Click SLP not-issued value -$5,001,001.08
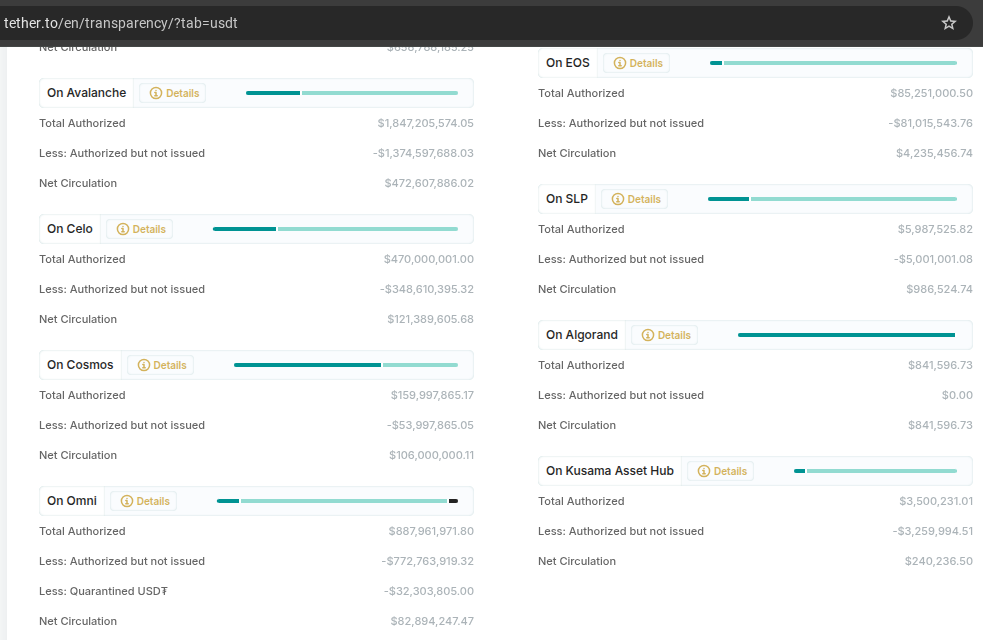This screenshot has width=983, height=640. point(933,260)
